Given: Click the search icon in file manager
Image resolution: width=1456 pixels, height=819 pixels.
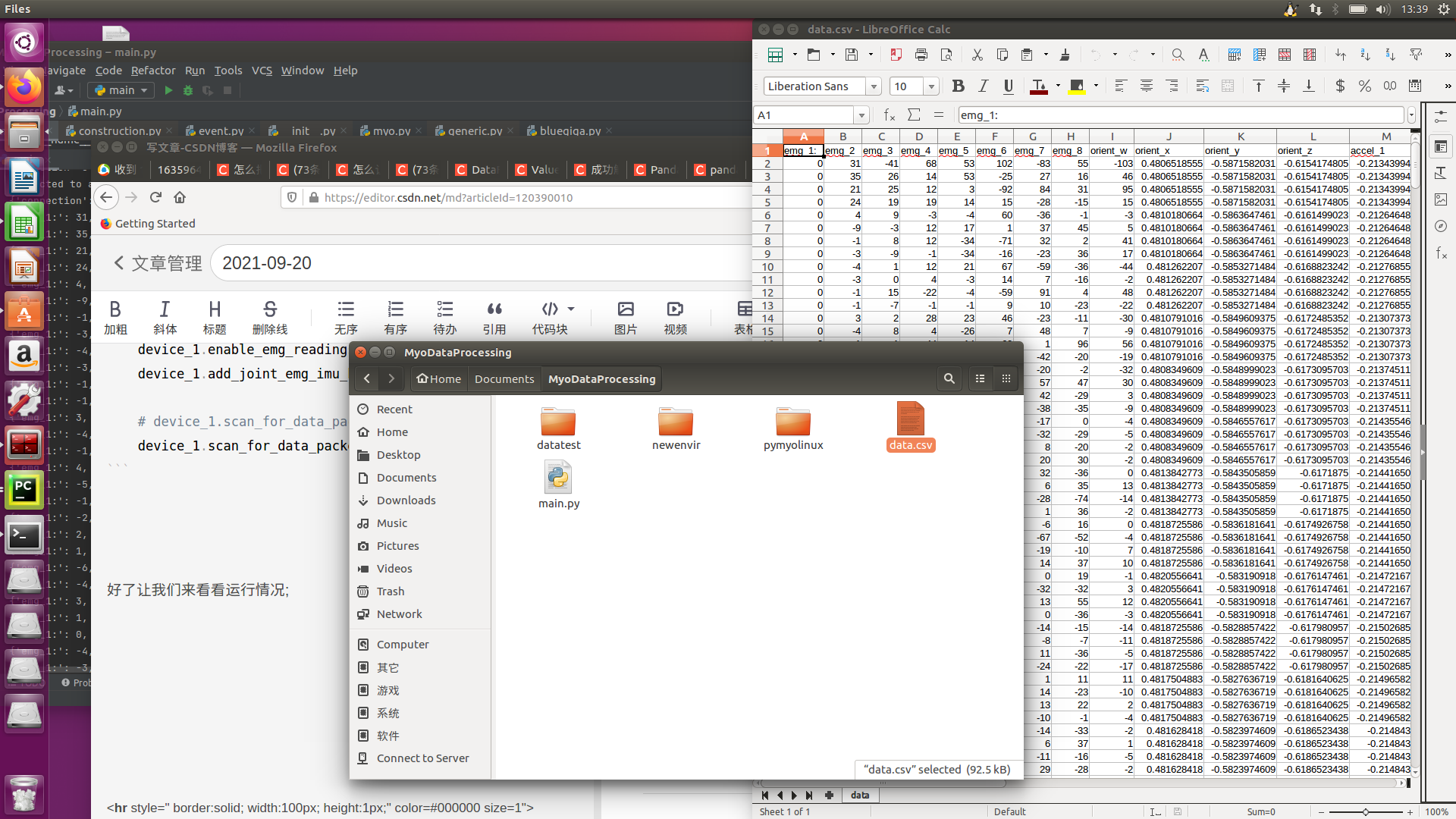Looking at the screenshot, I should [949, 378].
